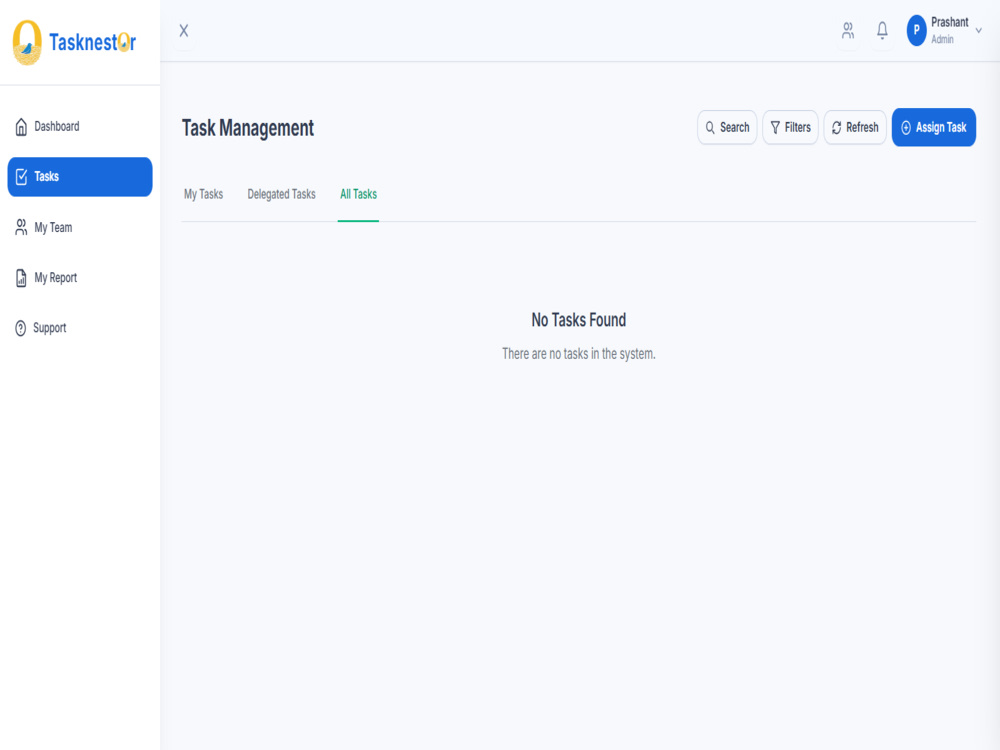
Task: Click the No Tasks Found message
Action: (x=578, y=320)
